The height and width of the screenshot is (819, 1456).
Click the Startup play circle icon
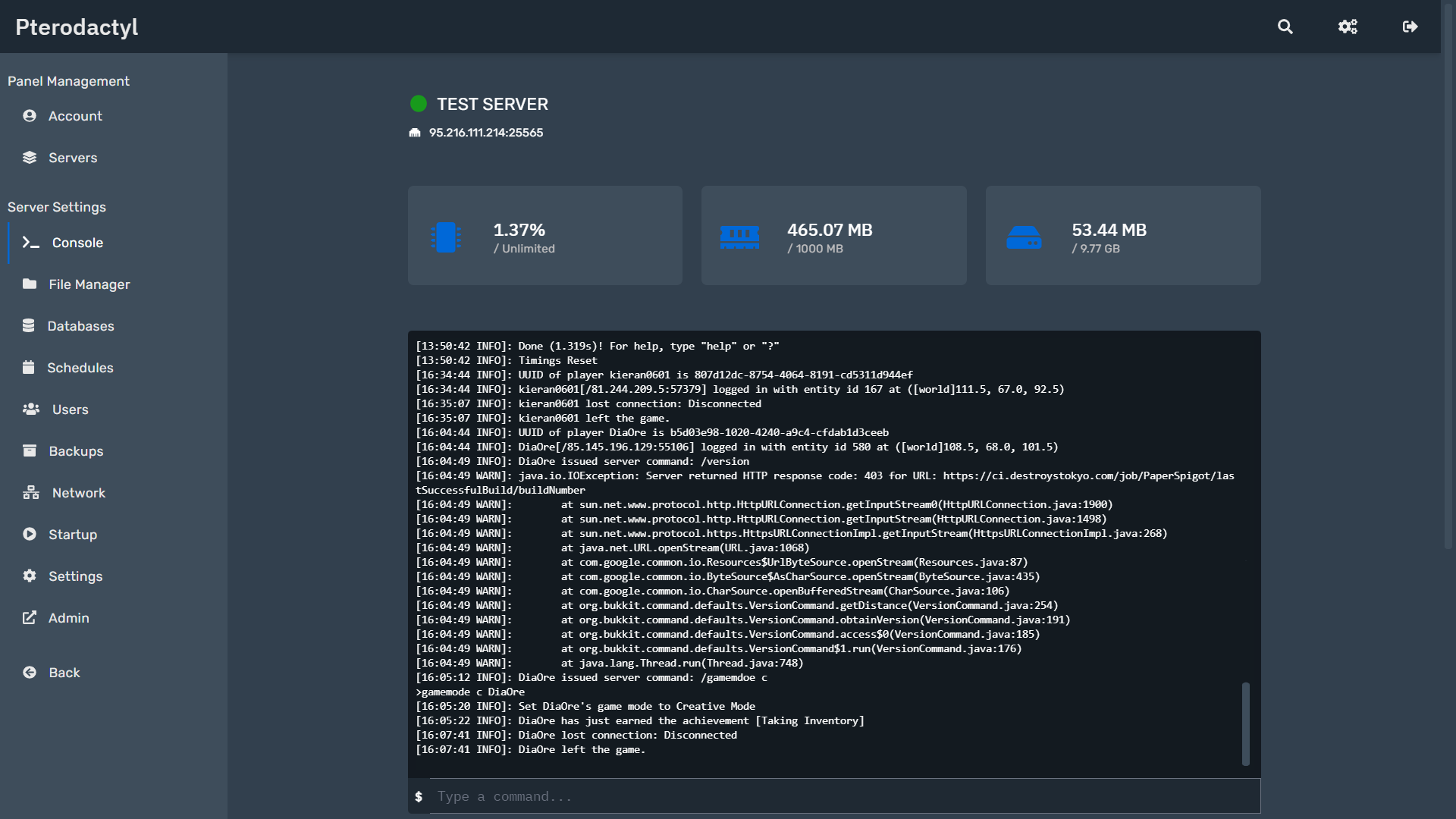click(x=30, y=535)
